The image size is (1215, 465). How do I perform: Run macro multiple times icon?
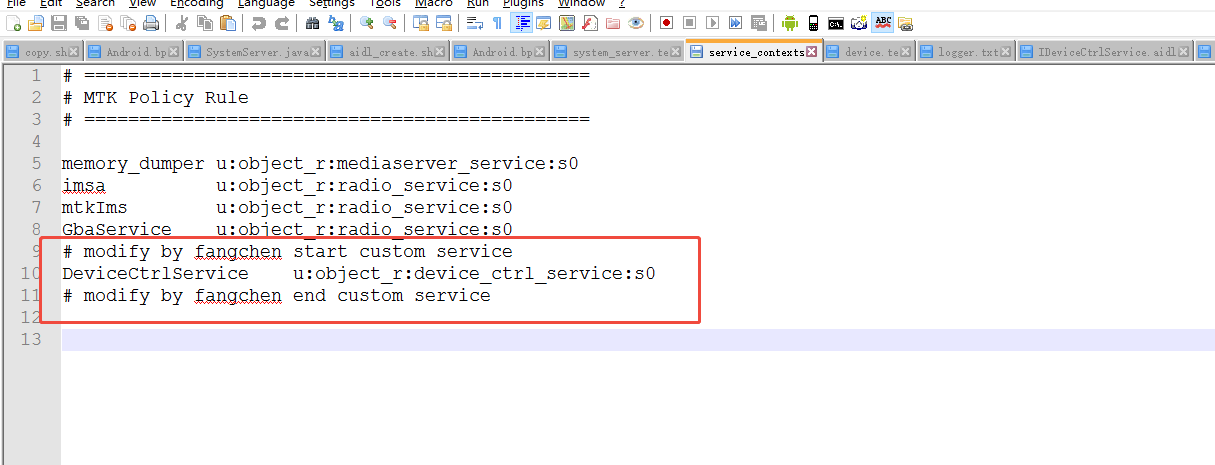point(735,22)
